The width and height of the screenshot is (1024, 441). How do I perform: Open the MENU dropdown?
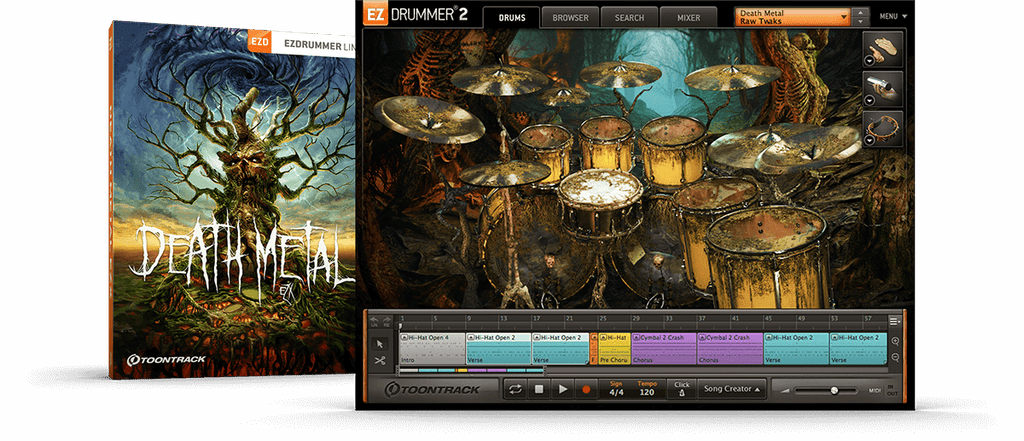pyautogui.click(x=893, y=16)
